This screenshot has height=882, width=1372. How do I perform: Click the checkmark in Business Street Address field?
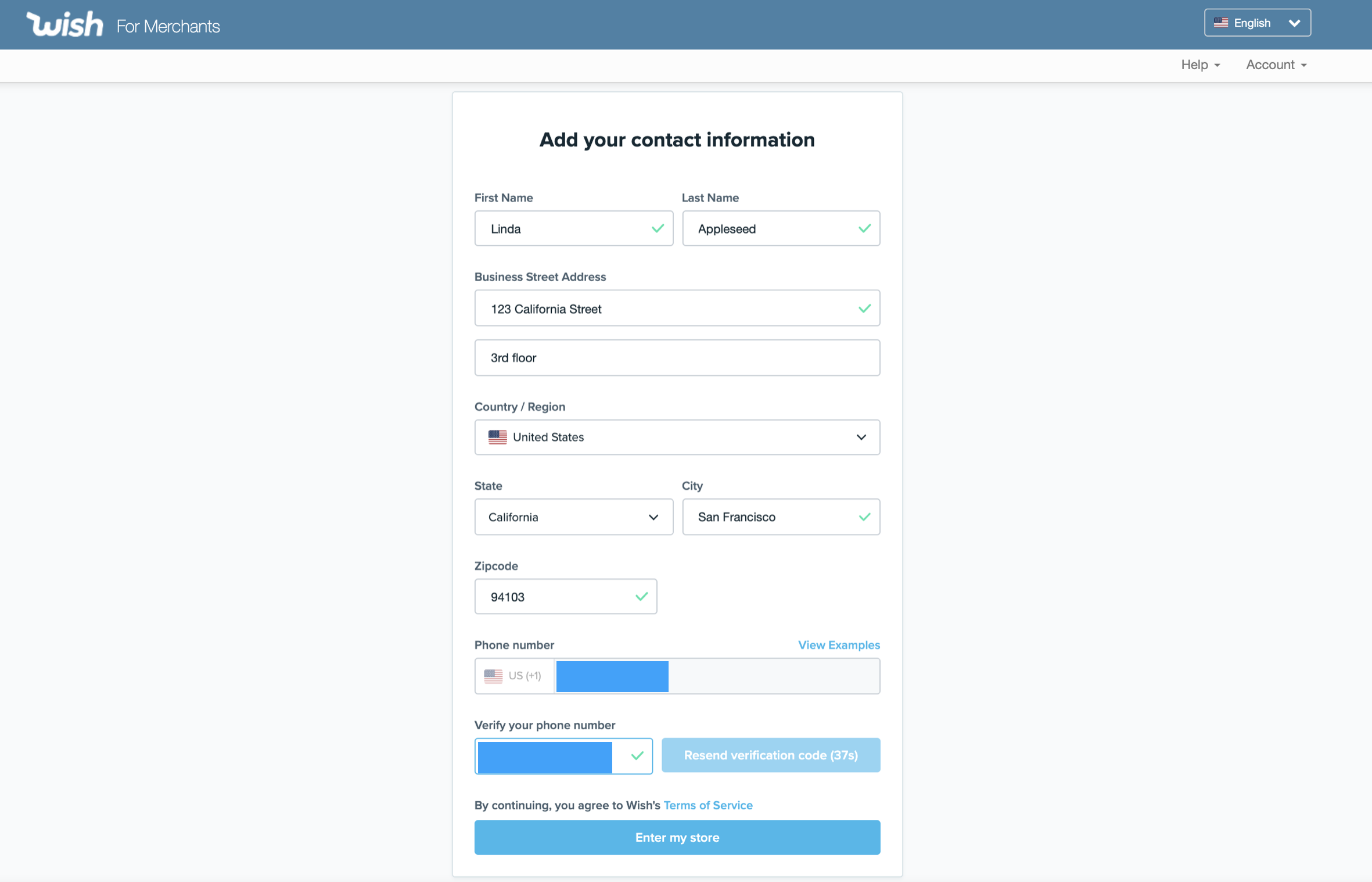(864, 309)
